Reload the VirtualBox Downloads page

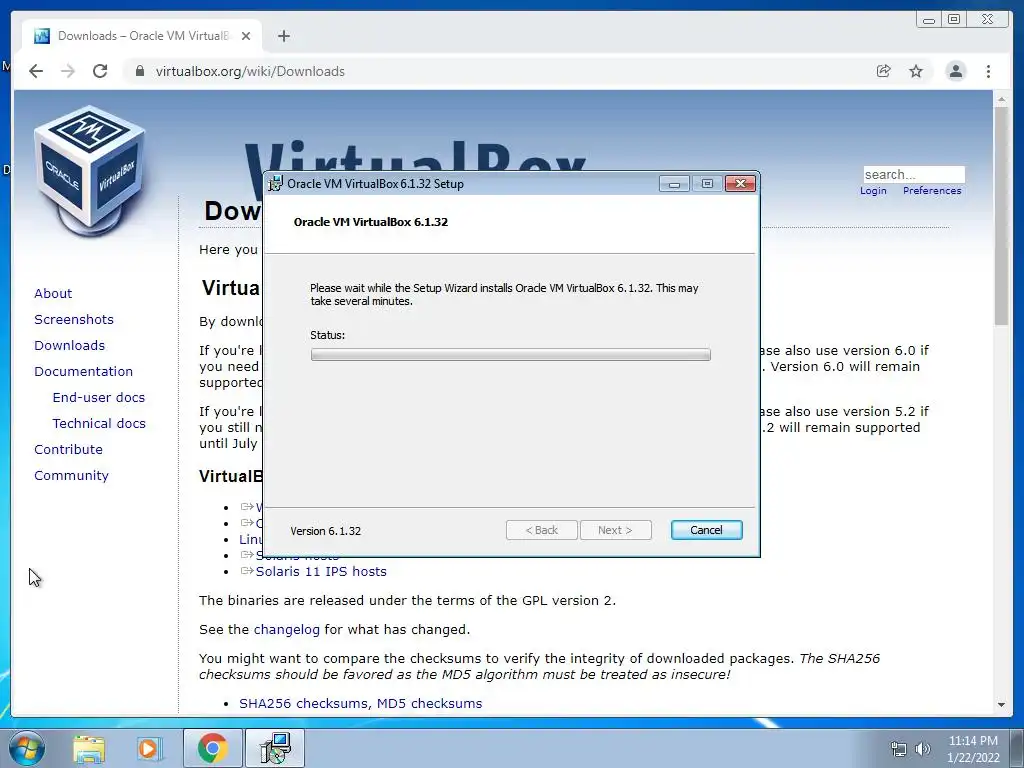(100, 71)
